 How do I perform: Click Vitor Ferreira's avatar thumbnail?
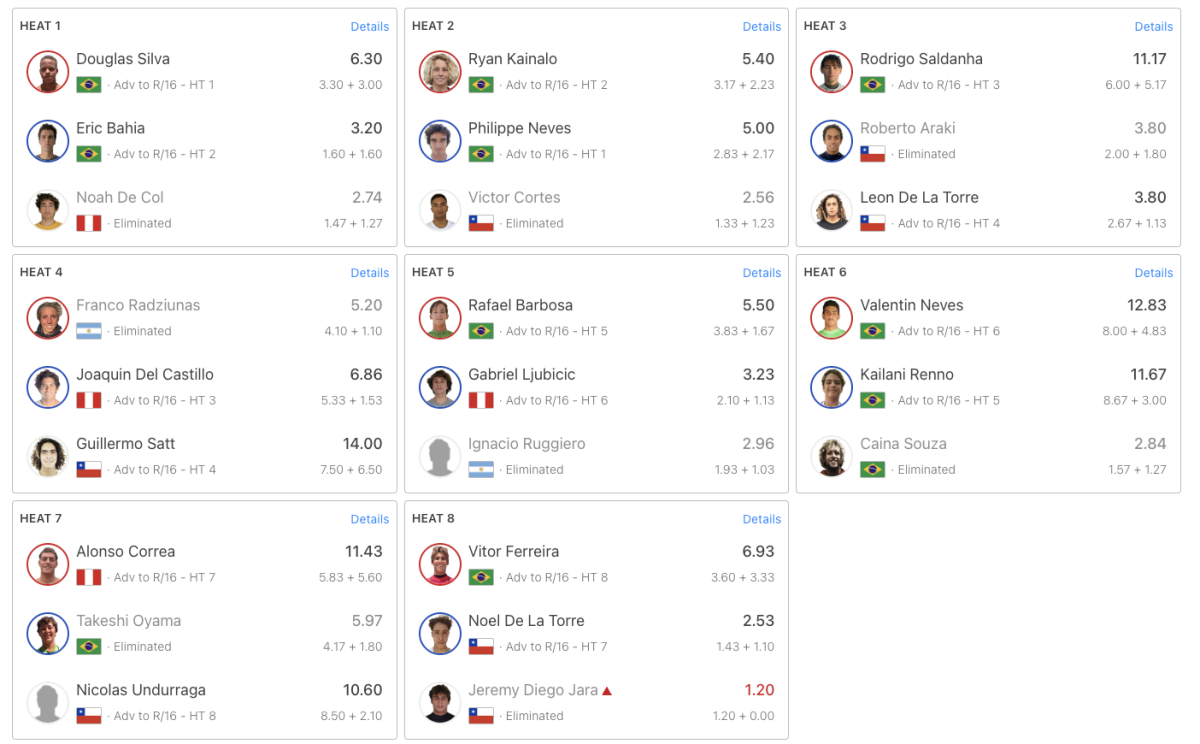click(x=439, y=564)
